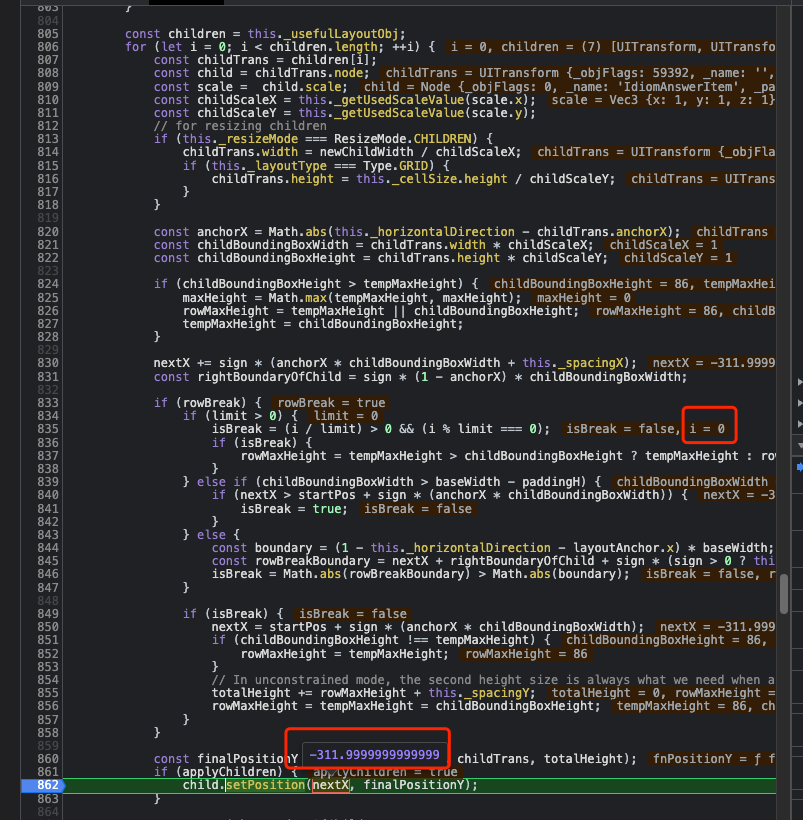Click 'isBreak = false' inline value on line 849
Screen dimensions: 803x820
(x=353, y=613)
